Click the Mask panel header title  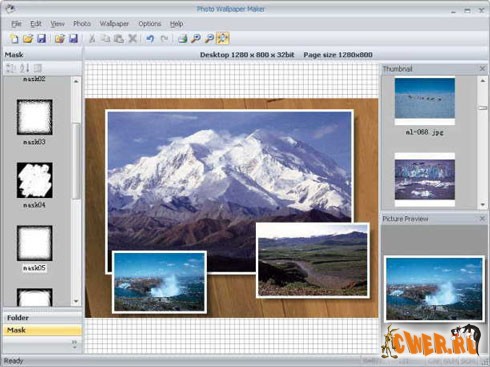pos(14,55)
